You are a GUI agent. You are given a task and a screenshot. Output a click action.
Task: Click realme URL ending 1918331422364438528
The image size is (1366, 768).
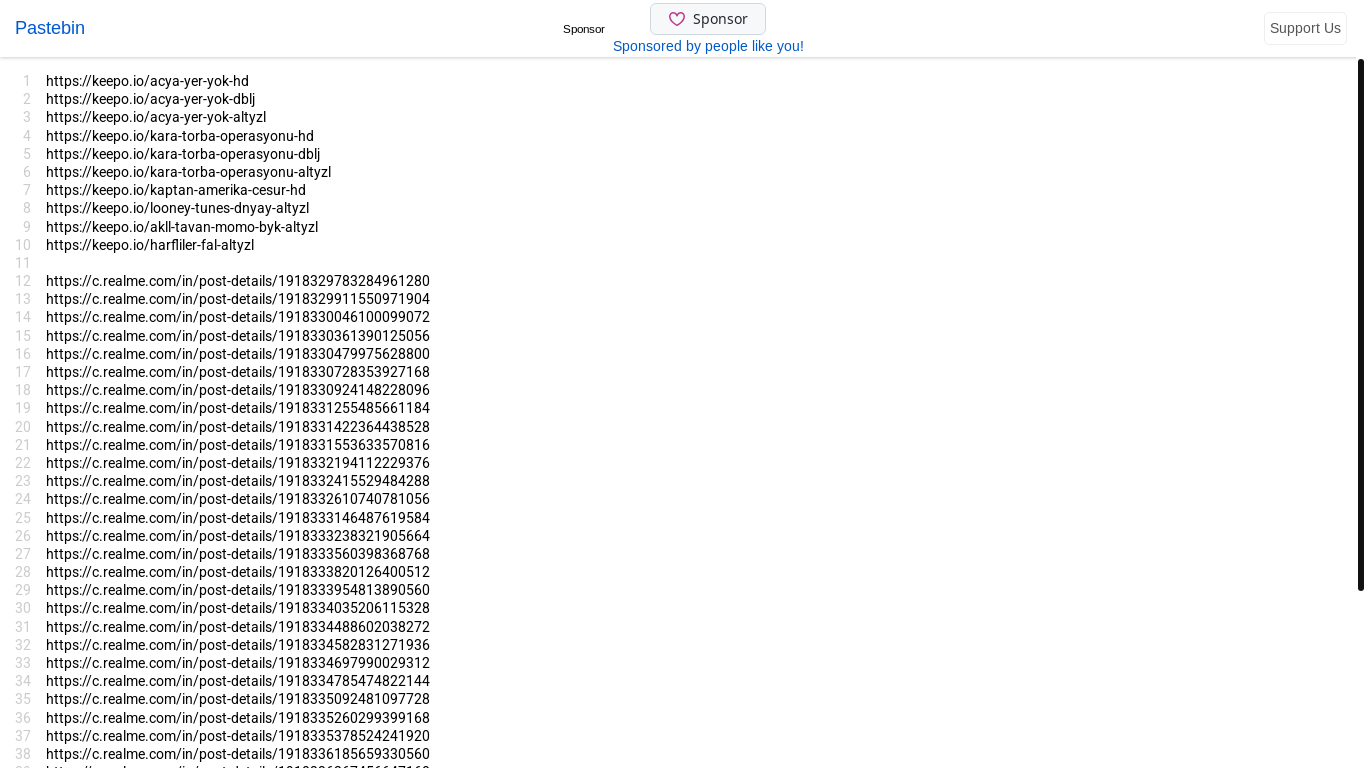pyautogui.click(x=238, y=427)
